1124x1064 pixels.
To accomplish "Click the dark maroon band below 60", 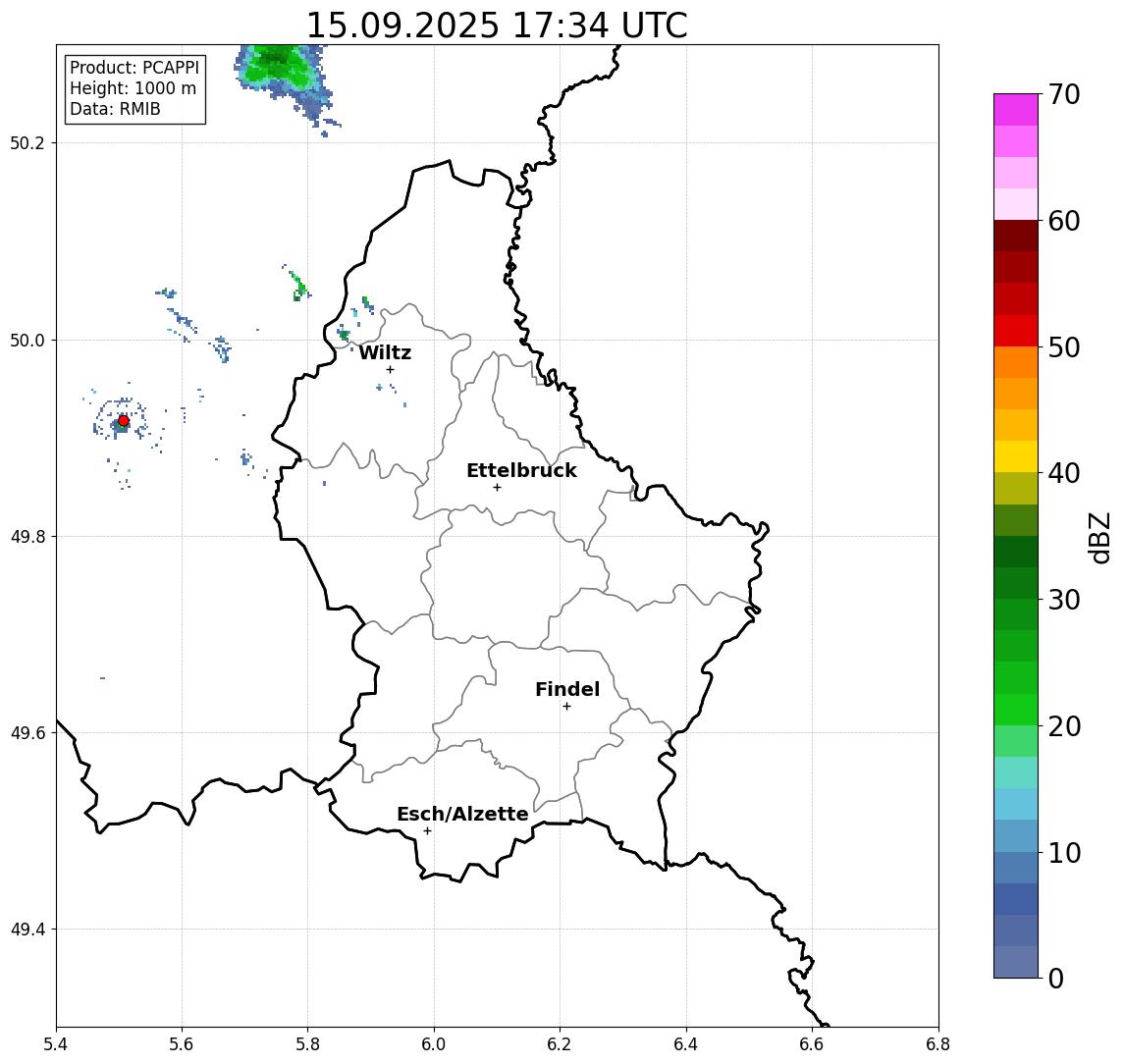I will pyautogui.click(x=1016, y=236).
